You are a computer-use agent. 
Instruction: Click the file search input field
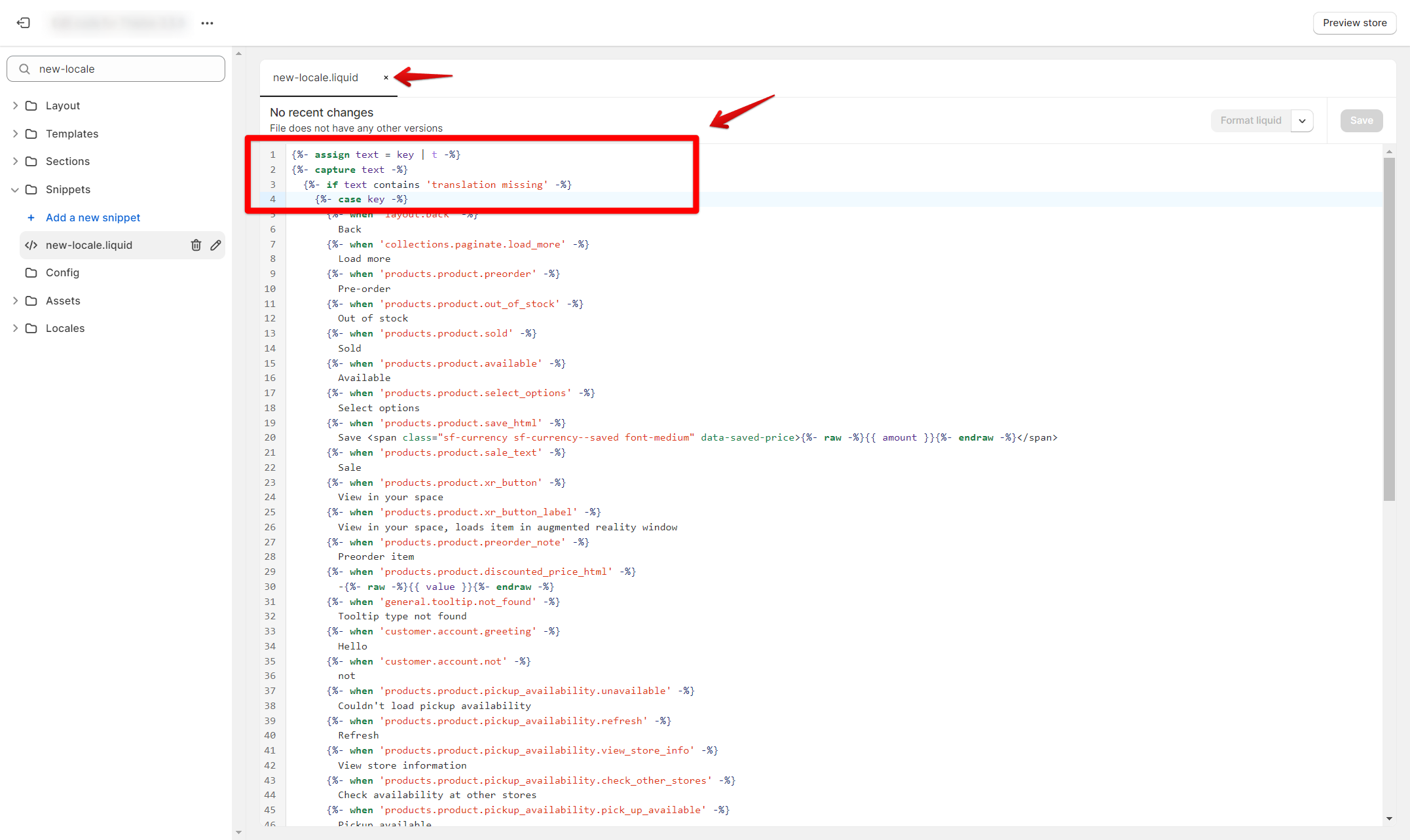[116, 69]
